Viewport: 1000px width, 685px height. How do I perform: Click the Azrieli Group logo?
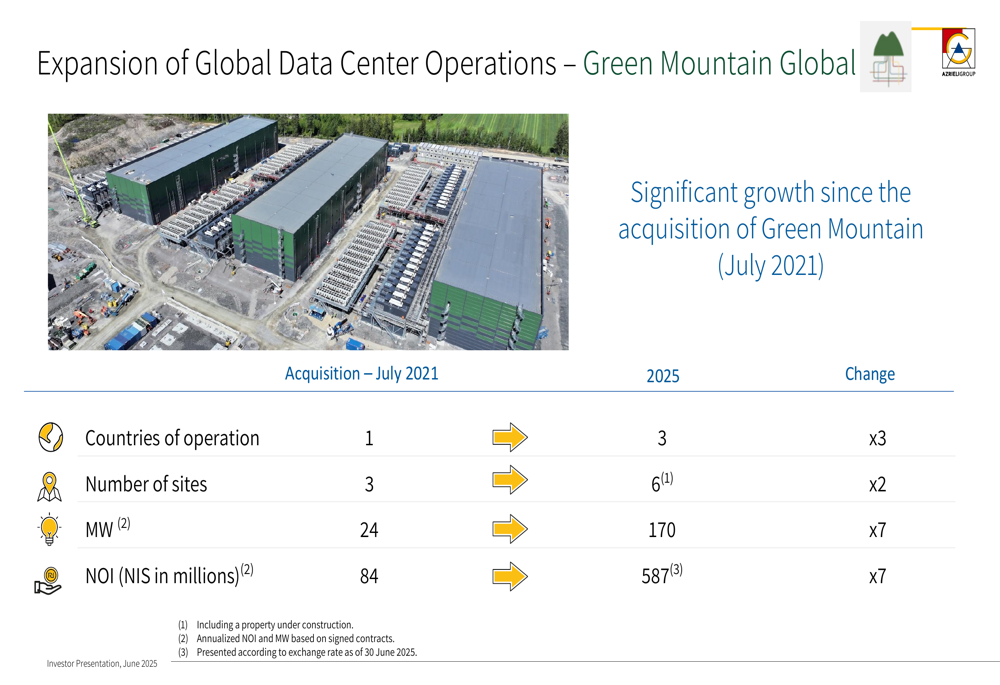pyautogui.click(x=958, y=52)
